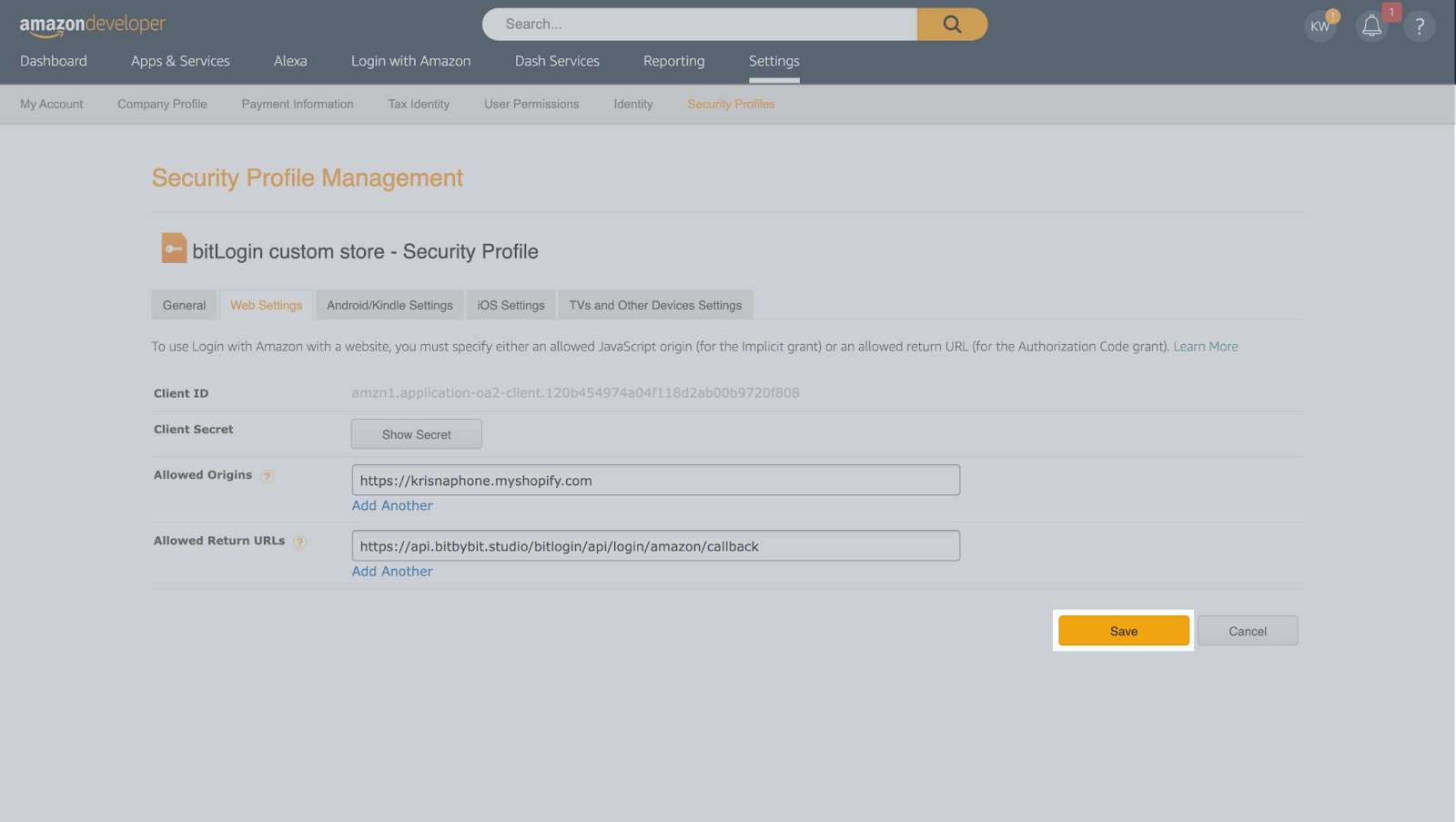1456x822 pixels.
Task: Edit the Allowed Return URLs field
Action: pyautogui.click(x=656, y=546)
